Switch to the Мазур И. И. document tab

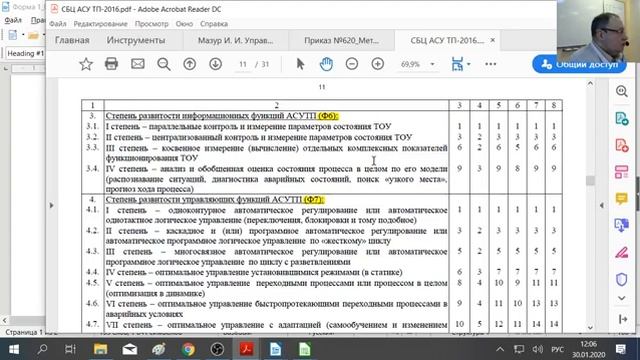point(236,40)
